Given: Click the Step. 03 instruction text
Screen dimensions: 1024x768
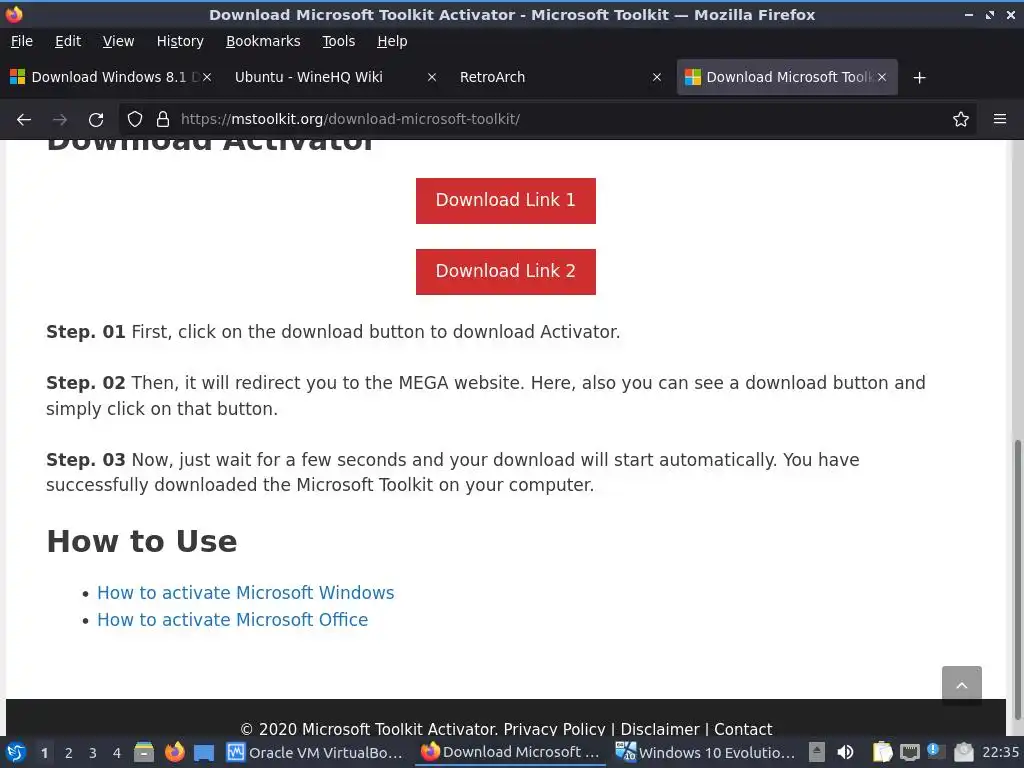Looking at the screenshot, I should pyautogui.click(x=453, y=472).
